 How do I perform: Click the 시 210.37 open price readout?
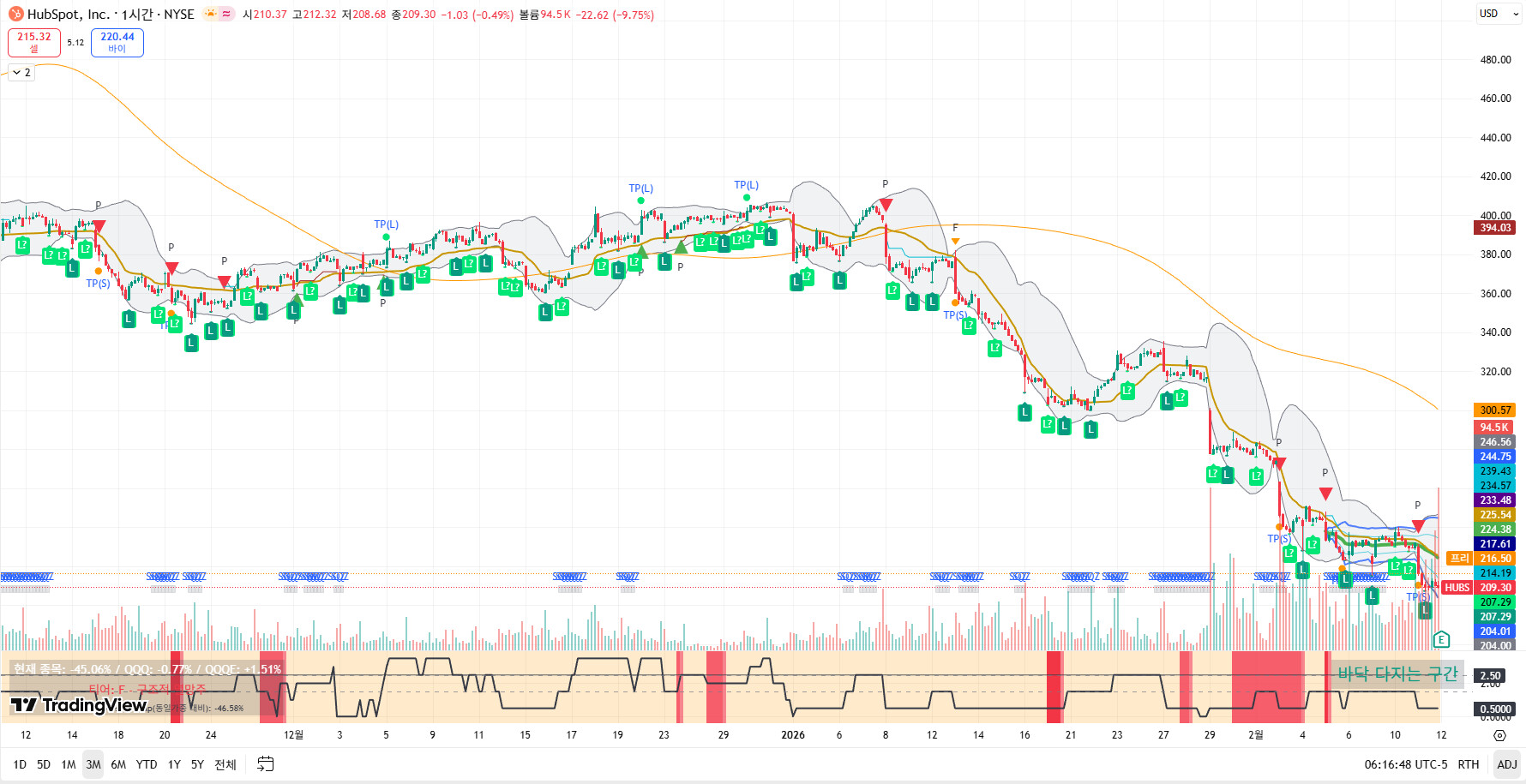265,15
